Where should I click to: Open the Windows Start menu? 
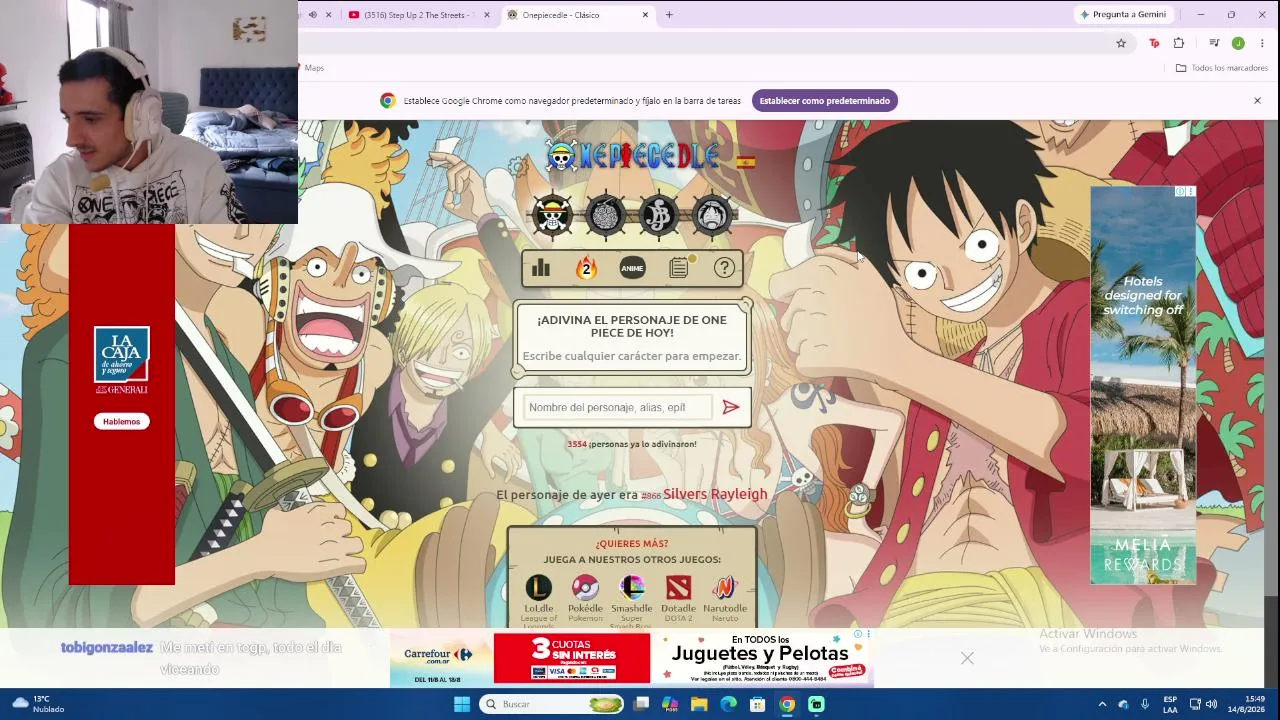[x=461, y=704]
